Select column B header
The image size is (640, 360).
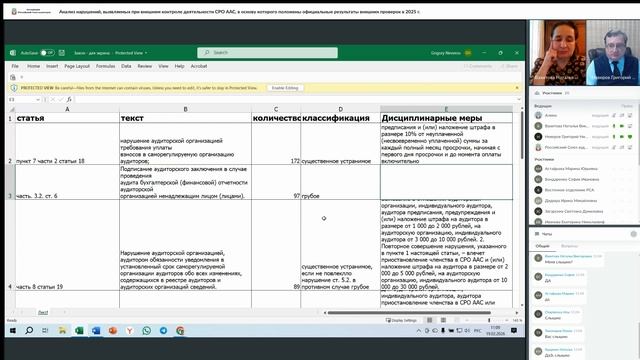185,109
